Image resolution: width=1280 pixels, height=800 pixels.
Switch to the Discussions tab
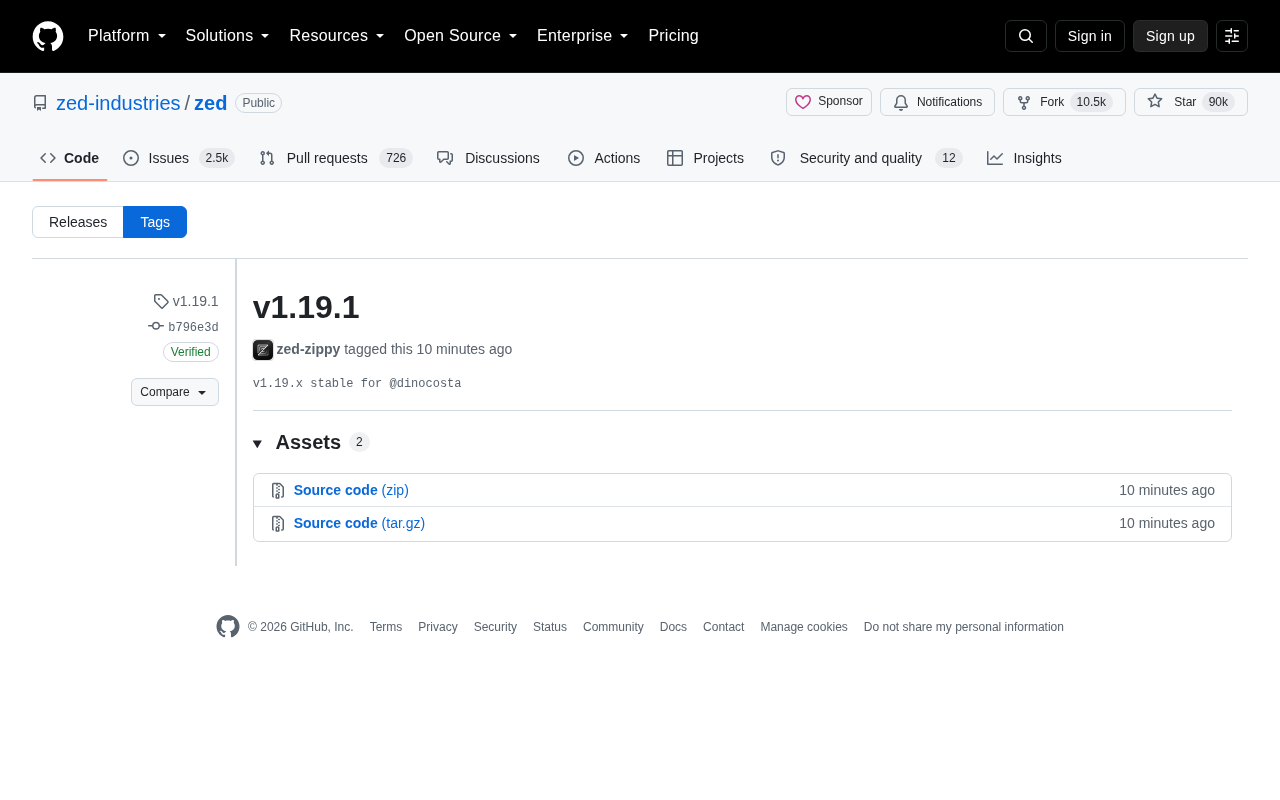(488, 158)
